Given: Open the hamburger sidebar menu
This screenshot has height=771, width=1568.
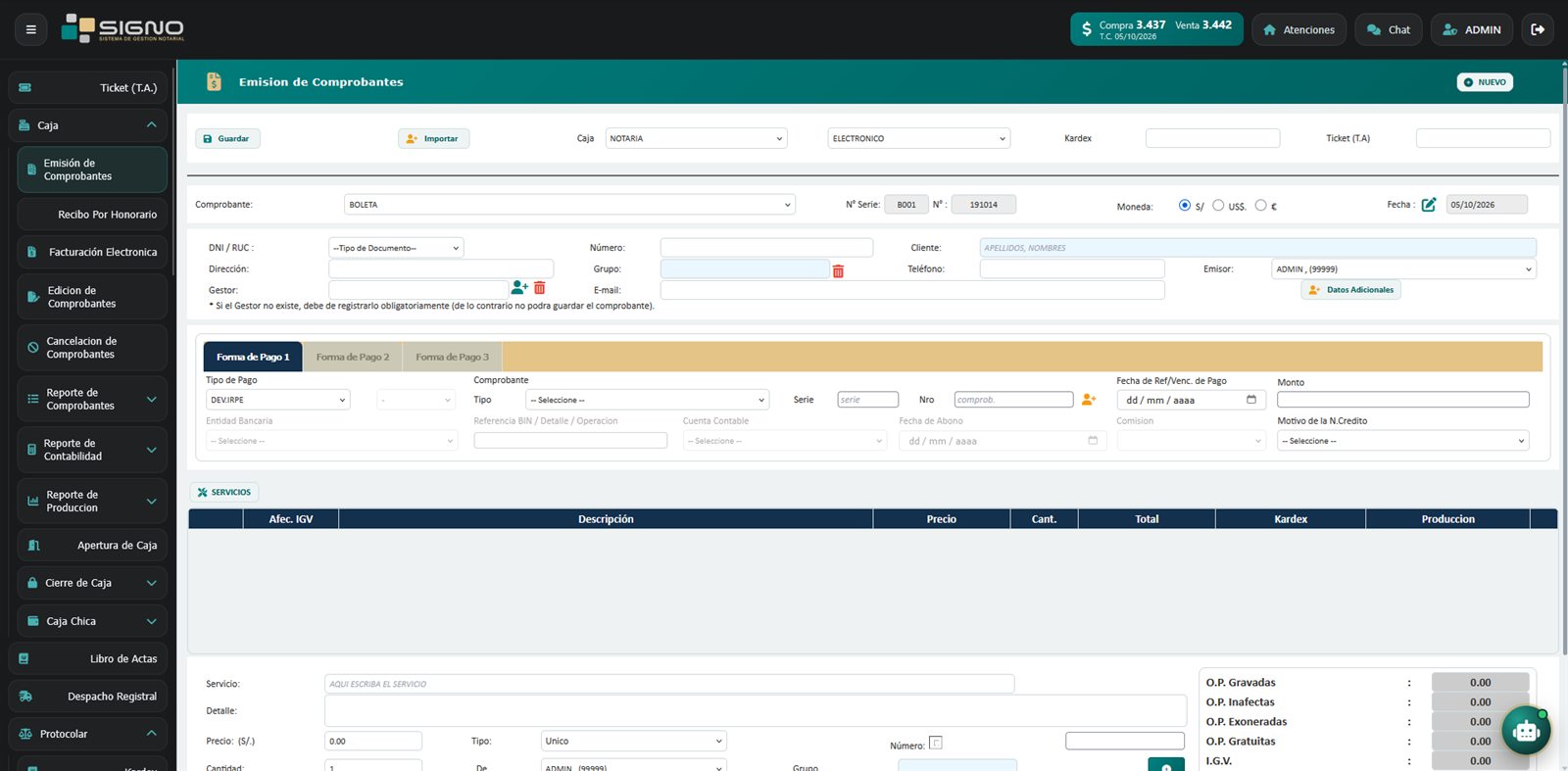Looking at the screenshot, I should 30,29.
